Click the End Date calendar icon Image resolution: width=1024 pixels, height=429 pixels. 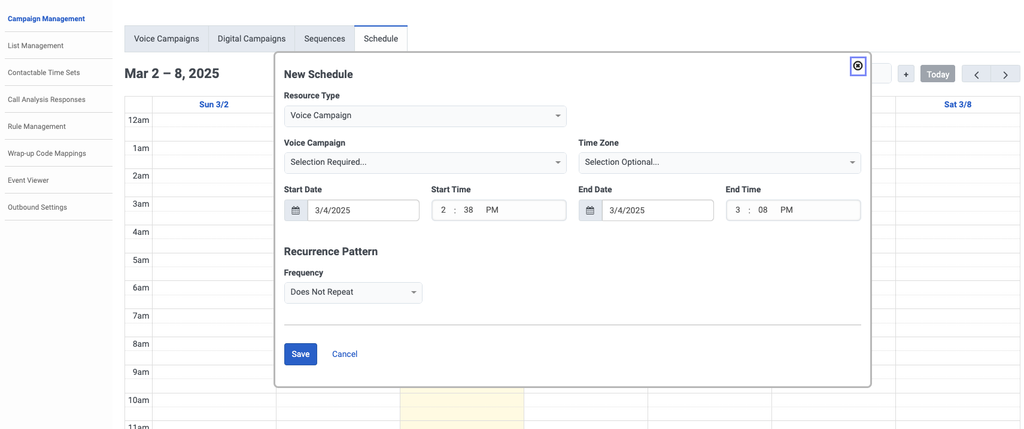click(590, 210)
